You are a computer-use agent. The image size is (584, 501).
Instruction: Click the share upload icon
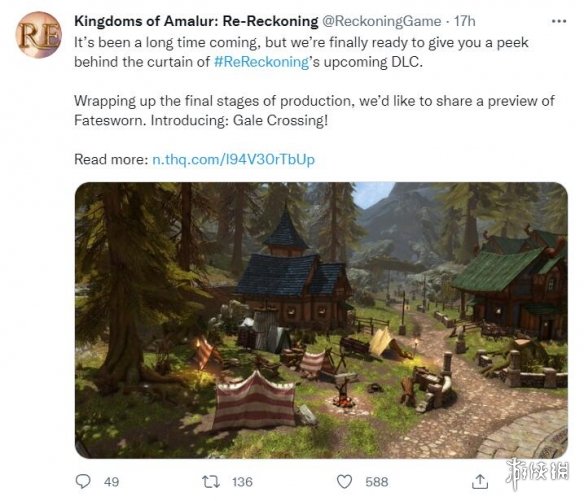480,481
